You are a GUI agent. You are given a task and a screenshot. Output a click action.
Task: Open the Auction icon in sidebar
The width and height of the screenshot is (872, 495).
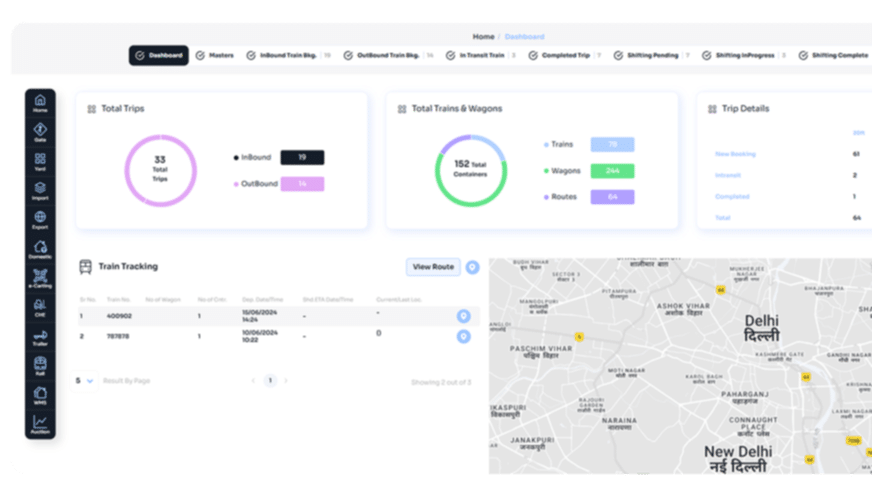[40, 425]
